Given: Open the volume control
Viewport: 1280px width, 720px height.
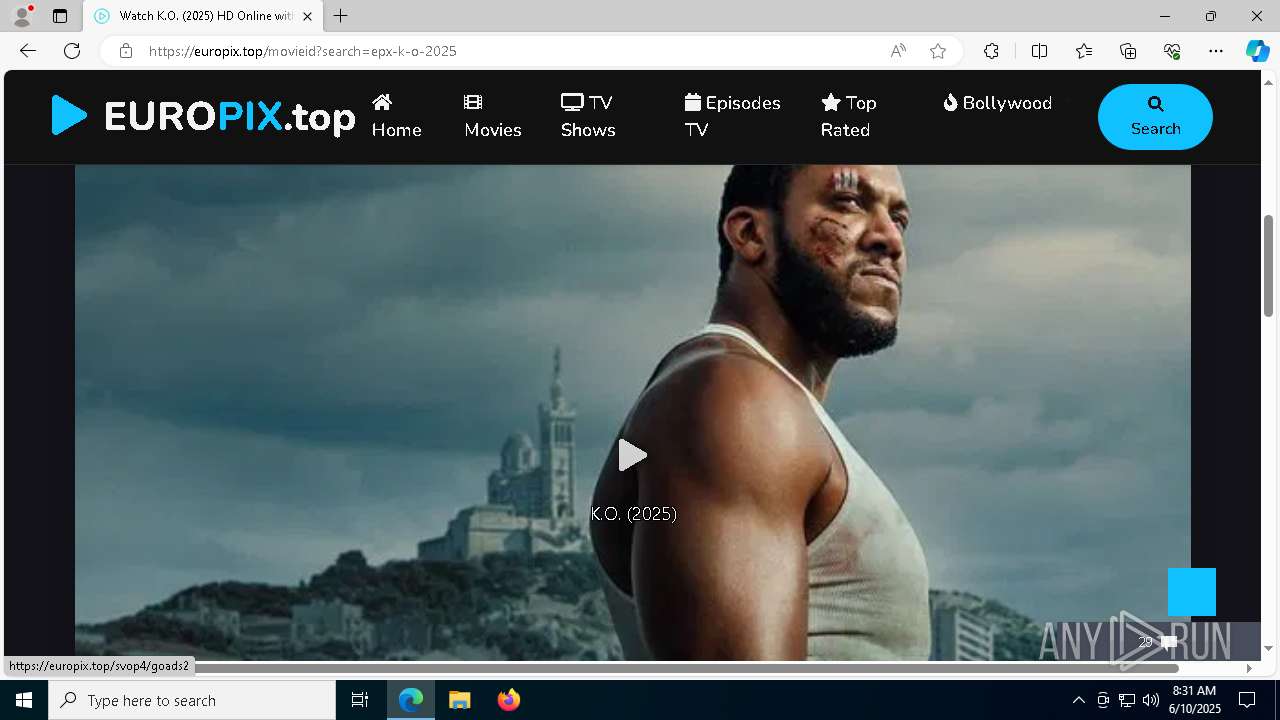Looking at the screenshot, I should (1151, 700).
